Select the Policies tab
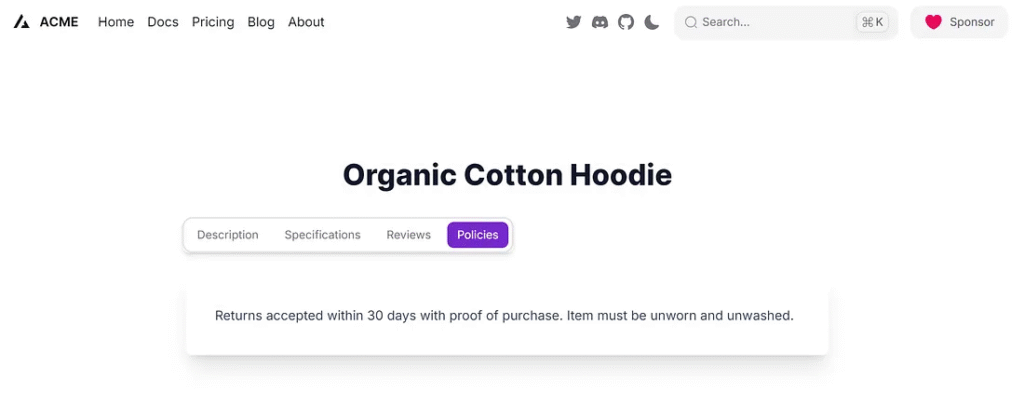1024x406 pixels. click(478, 235)
